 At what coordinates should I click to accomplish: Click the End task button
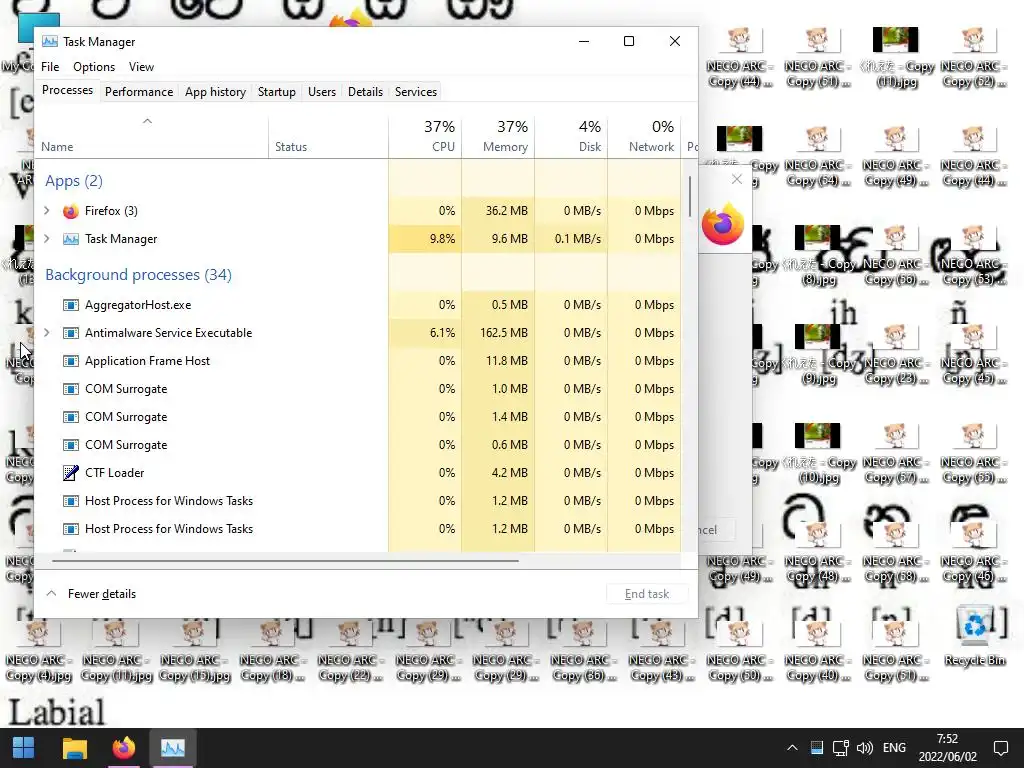point(647,594)
